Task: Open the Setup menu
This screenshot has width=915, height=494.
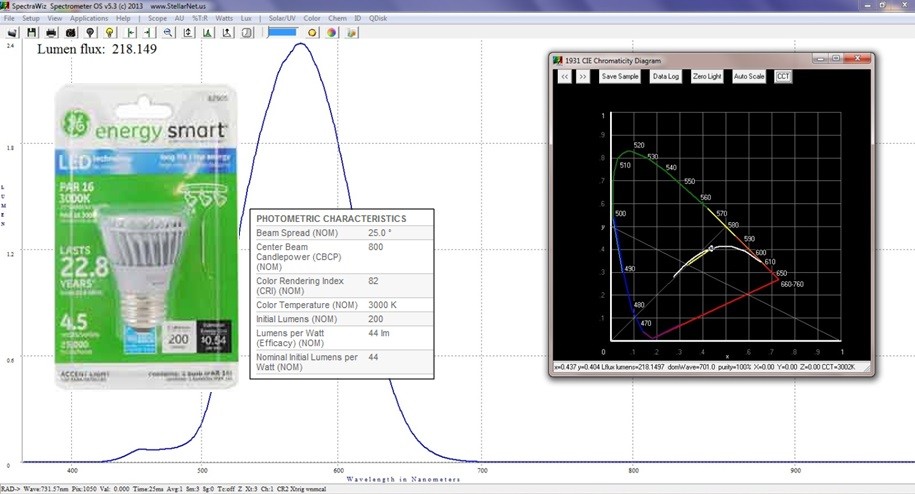Action: coord(31,18)
